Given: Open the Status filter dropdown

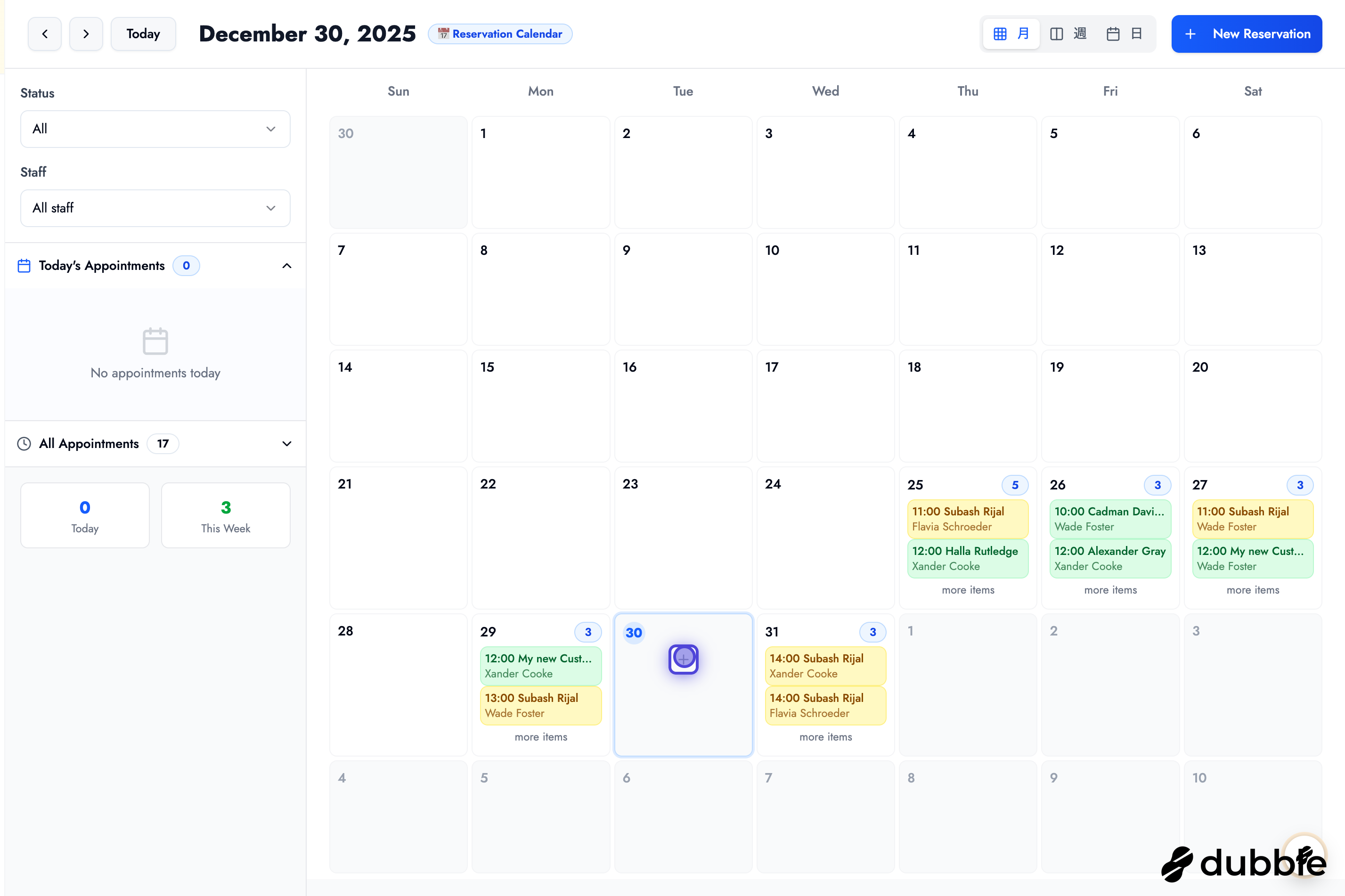Looking at the screenshot, I should click(155, 129).
